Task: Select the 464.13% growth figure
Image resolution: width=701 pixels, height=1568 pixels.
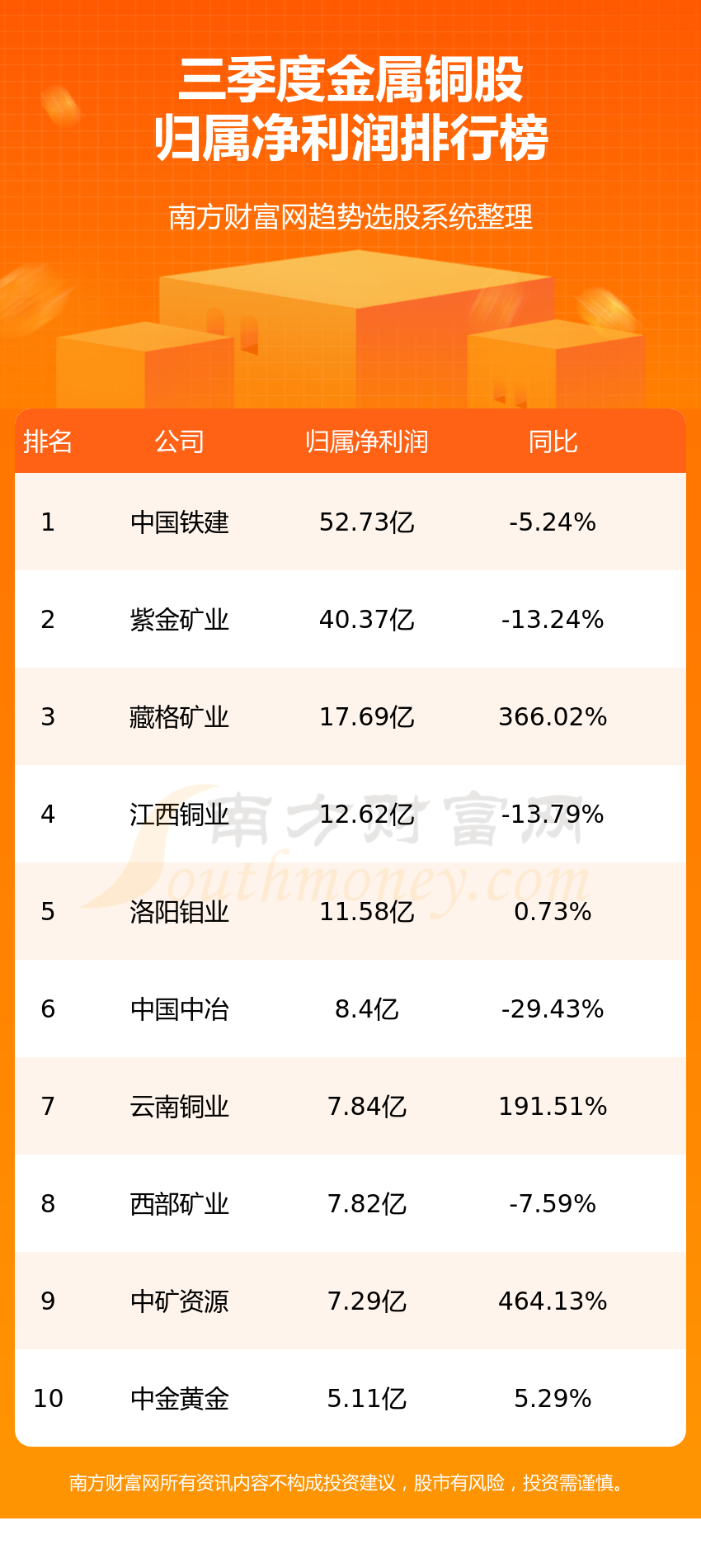Action: 553,1301
